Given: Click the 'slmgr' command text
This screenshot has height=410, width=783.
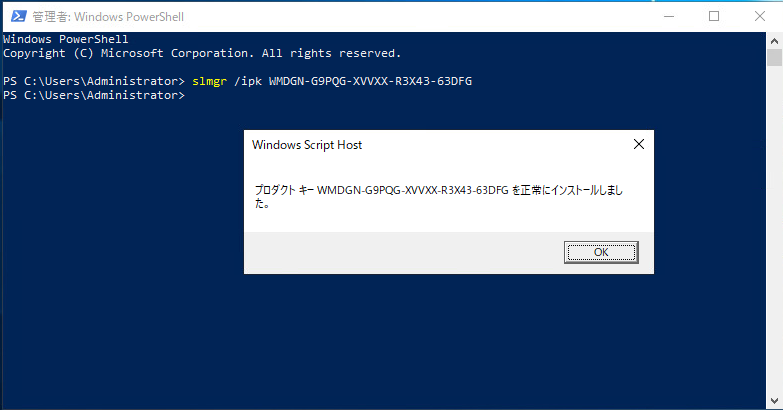Looking at the screenshot, I should pyautogui.click(x=209, y=81).
